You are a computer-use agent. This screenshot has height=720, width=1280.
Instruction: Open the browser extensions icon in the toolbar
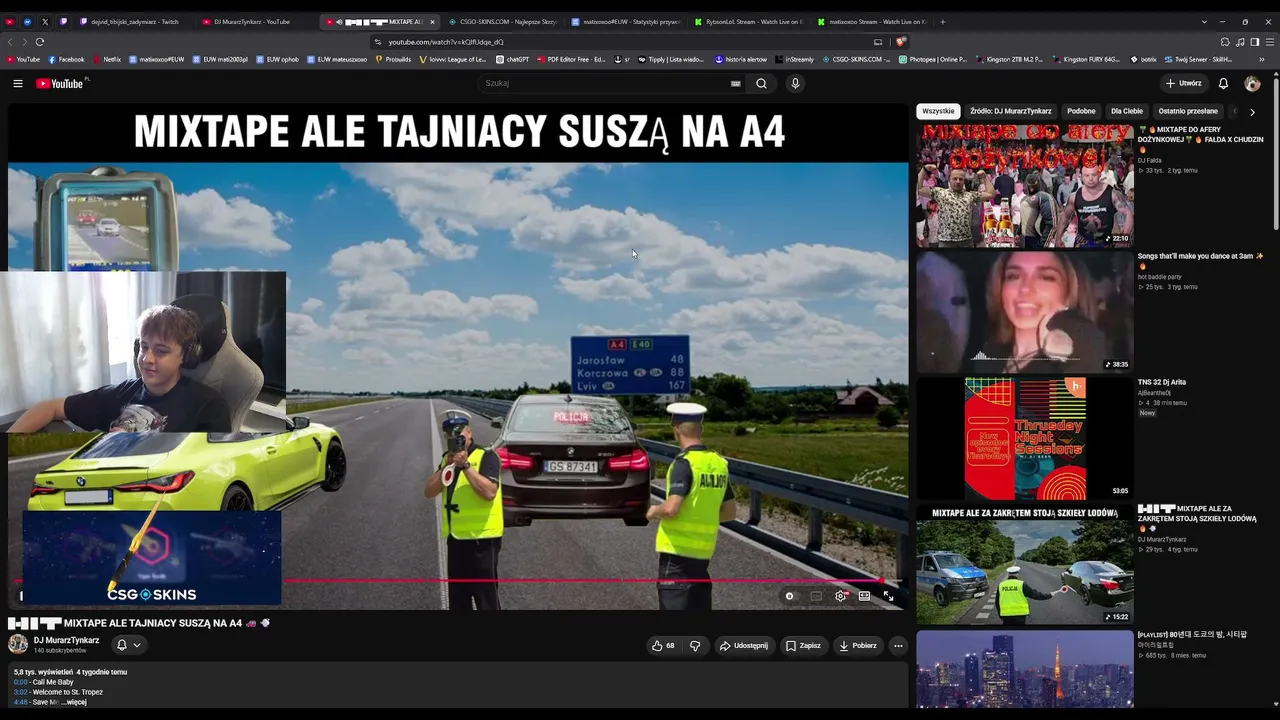pyautogui.click(x=1225, y=42)
